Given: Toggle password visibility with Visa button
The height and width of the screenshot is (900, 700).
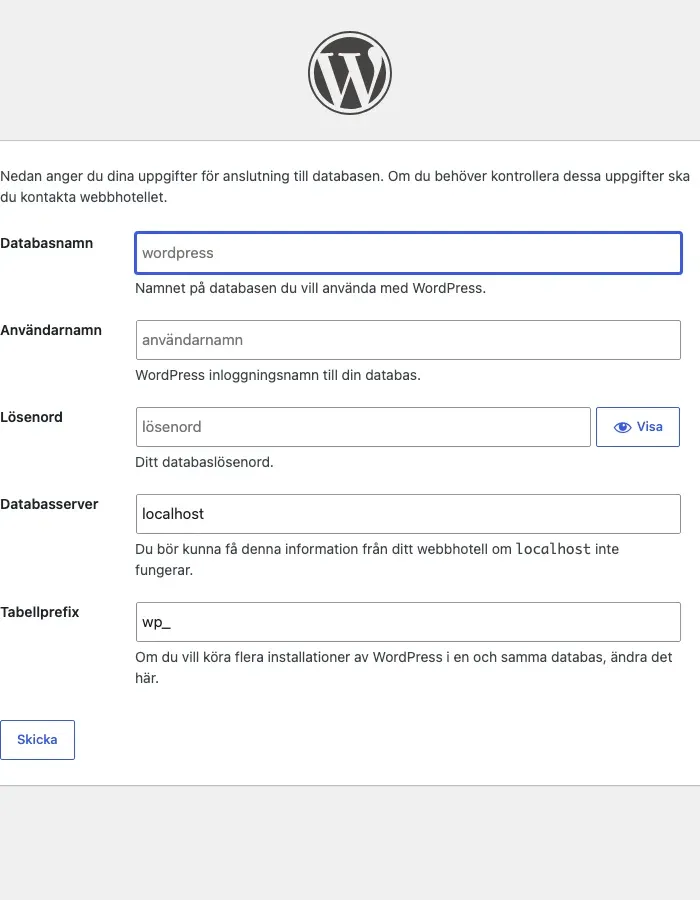Looking at the screenshot, I should coord(638,427).
